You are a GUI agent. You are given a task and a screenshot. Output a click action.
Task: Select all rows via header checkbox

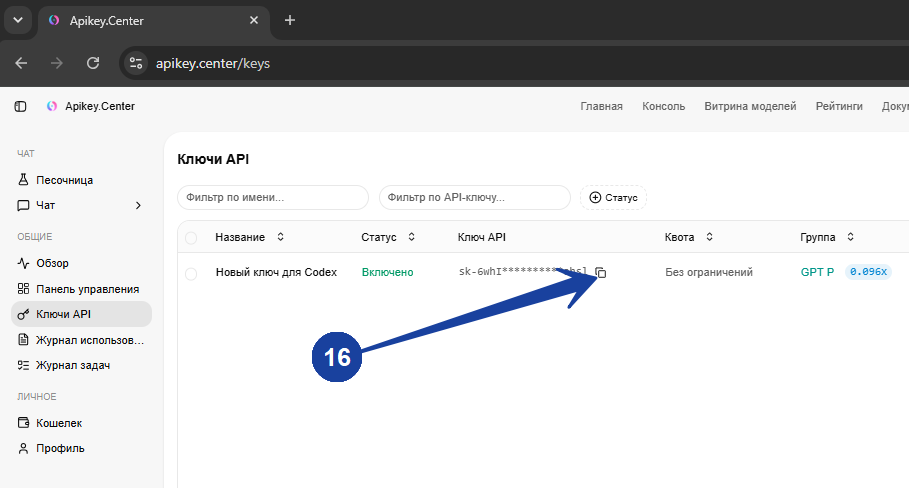(x=191, y=238)
